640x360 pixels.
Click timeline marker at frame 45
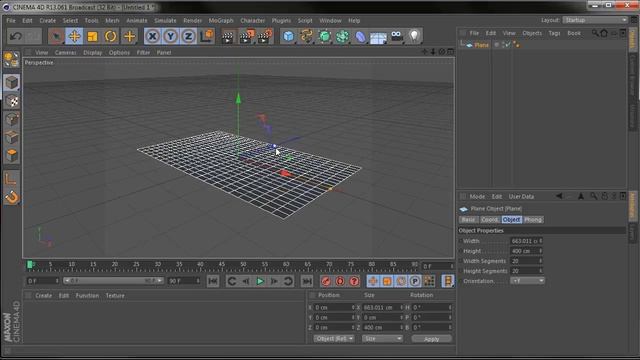(x=222, y=266)
